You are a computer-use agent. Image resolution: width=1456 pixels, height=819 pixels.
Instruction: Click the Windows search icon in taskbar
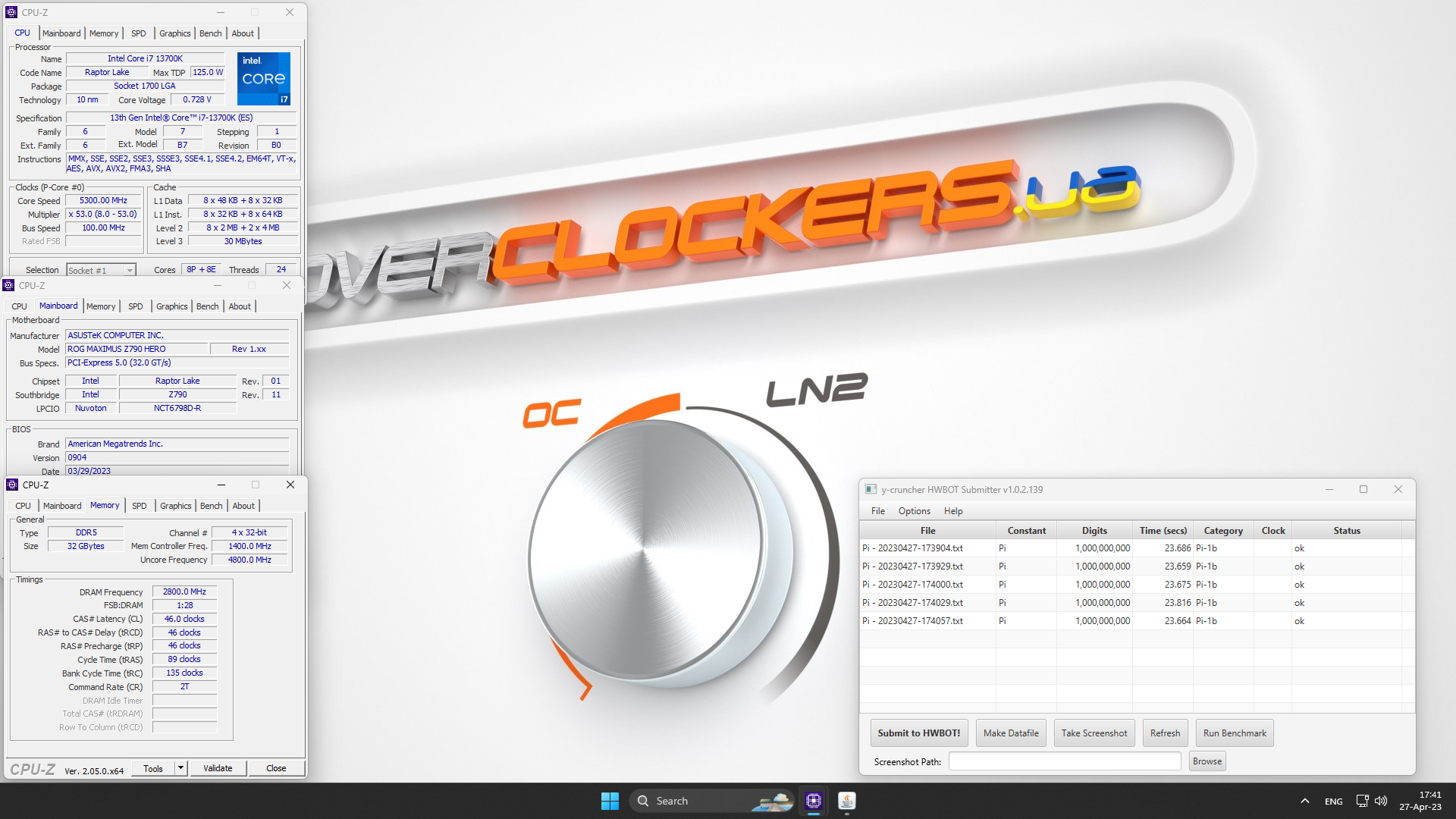click(645, 800)
